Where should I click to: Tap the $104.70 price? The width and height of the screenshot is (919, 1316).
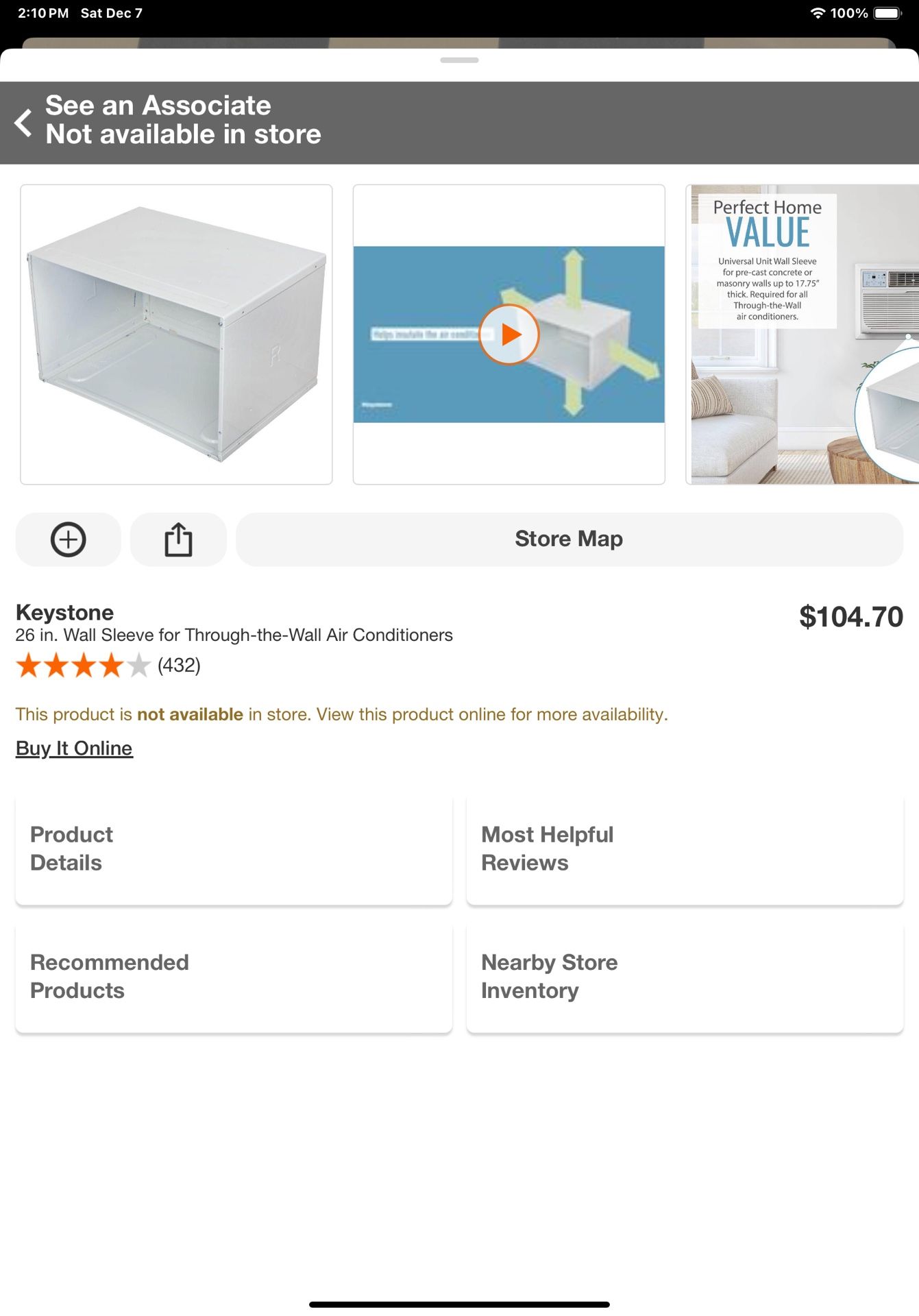(850, 617)
